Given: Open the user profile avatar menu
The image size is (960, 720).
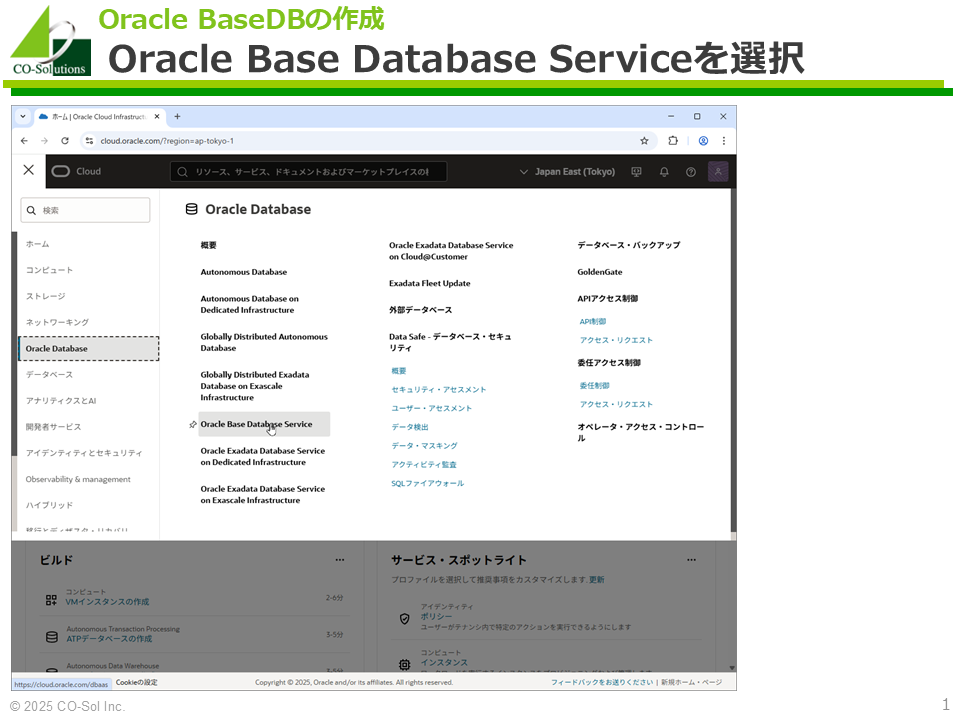Looking at the screenshot, I should pyautogui.click(x=718, y=171).
